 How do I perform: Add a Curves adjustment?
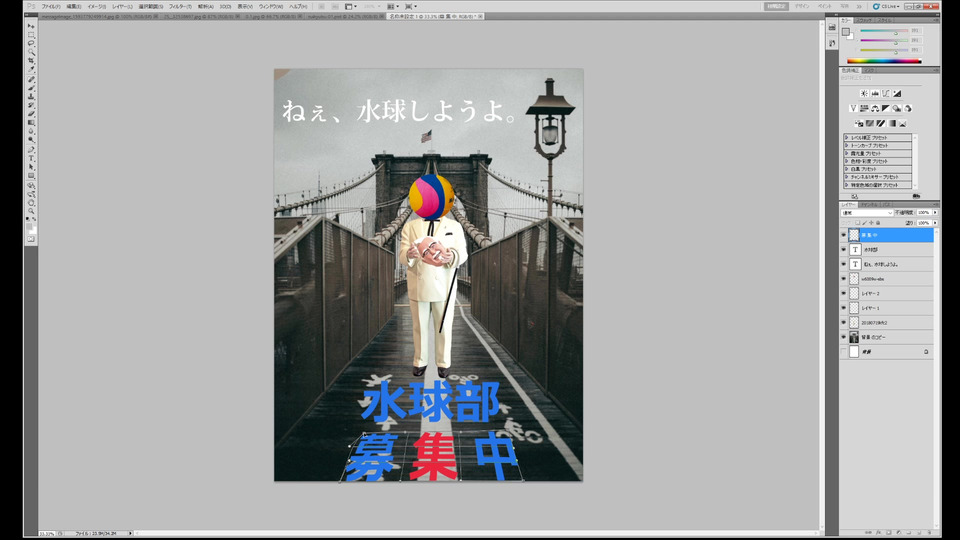click(886, 94)
